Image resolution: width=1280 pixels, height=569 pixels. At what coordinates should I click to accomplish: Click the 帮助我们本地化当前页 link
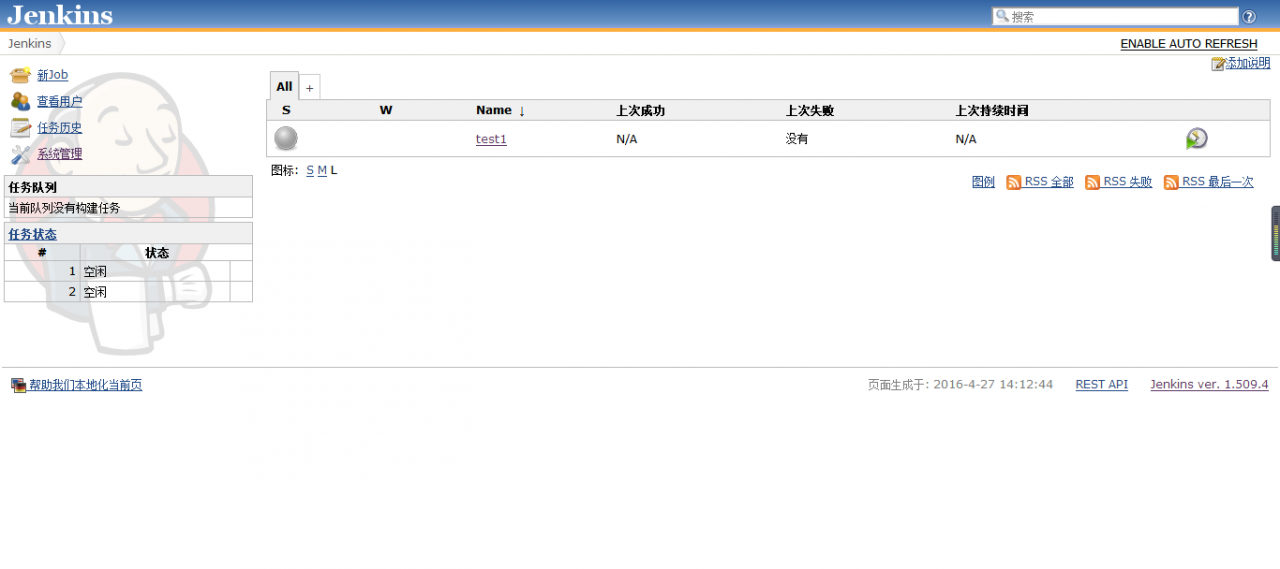tap(85, 385)
